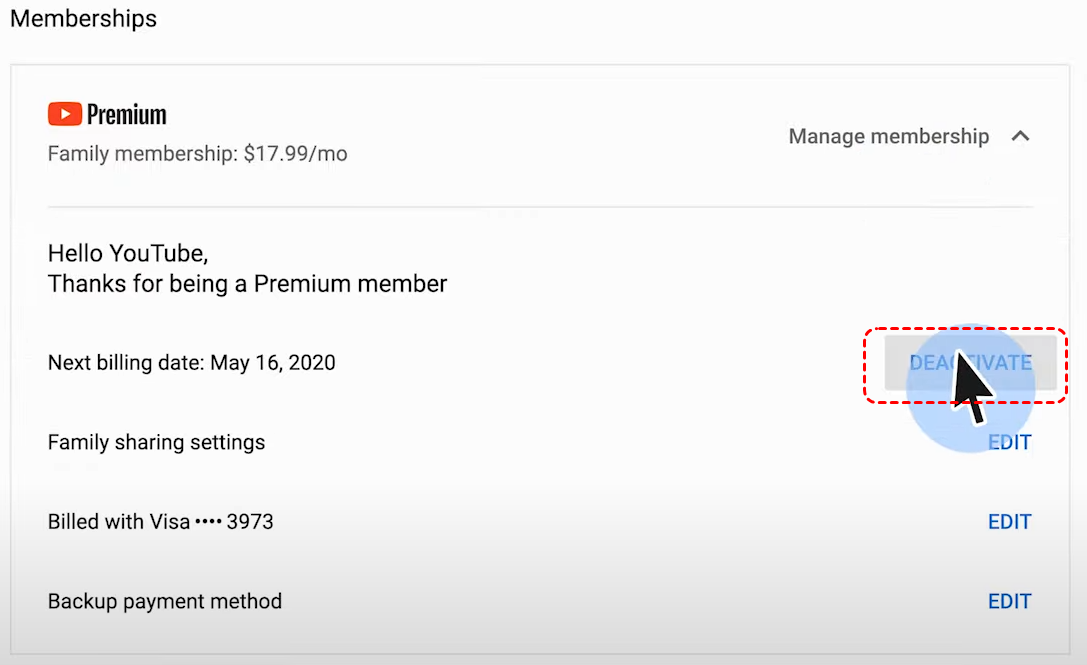Click the Family membership plan label

(x=143, y=155)
